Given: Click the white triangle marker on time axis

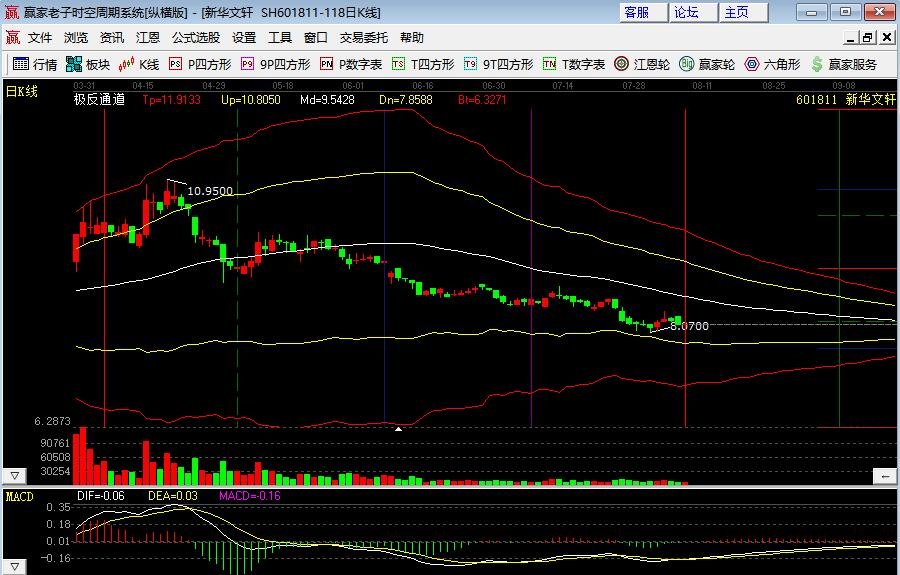Looking at the screenshot, I should (398, 429).
